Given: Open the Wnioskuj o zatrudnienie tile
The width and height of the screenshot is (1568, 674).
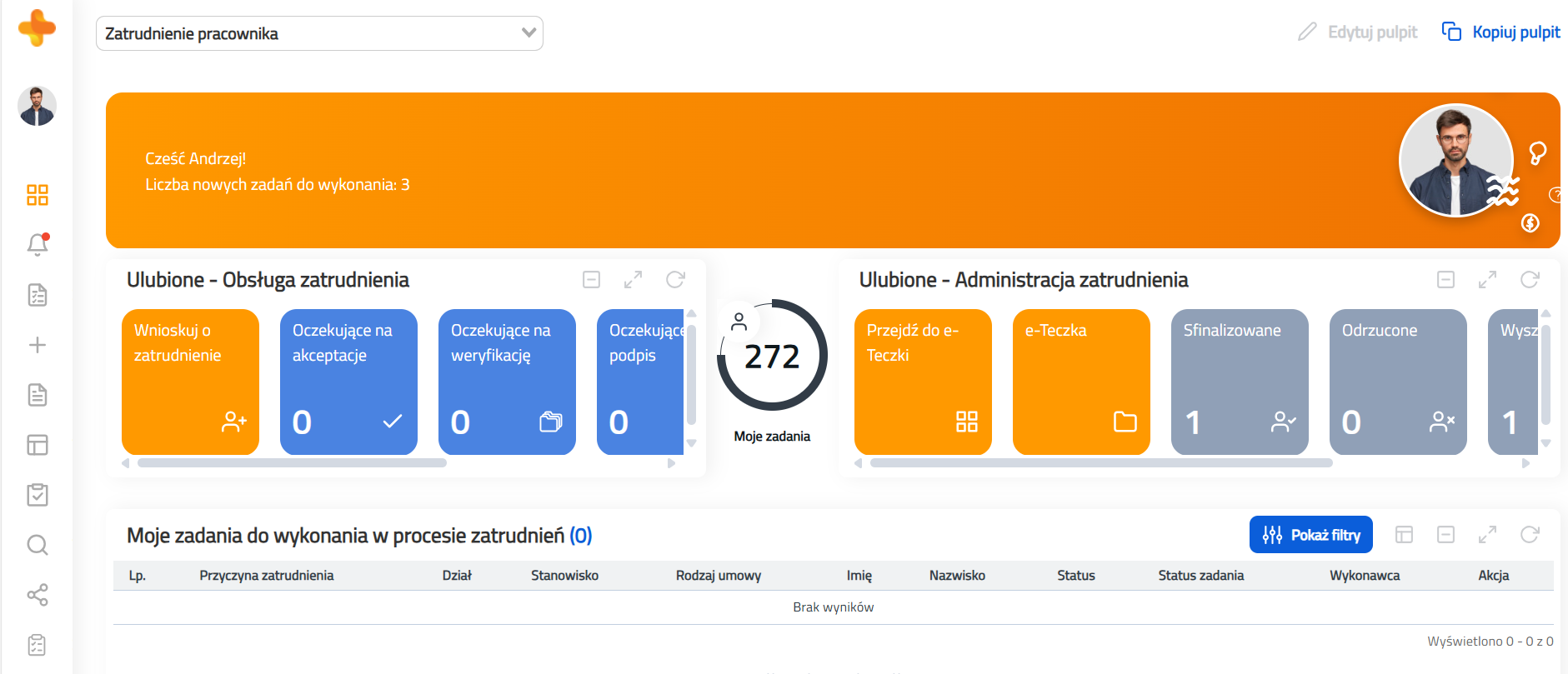Looking at the screenshot, I should tap(190, 382).
